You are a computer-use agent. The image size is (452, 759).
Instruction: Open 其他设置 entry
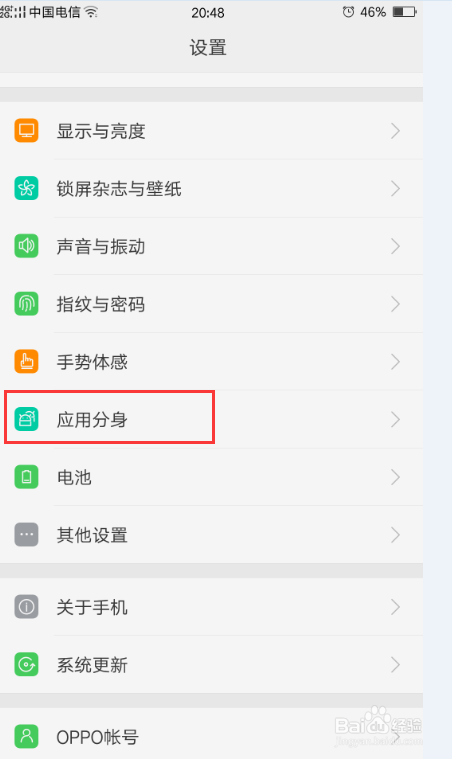211,535
